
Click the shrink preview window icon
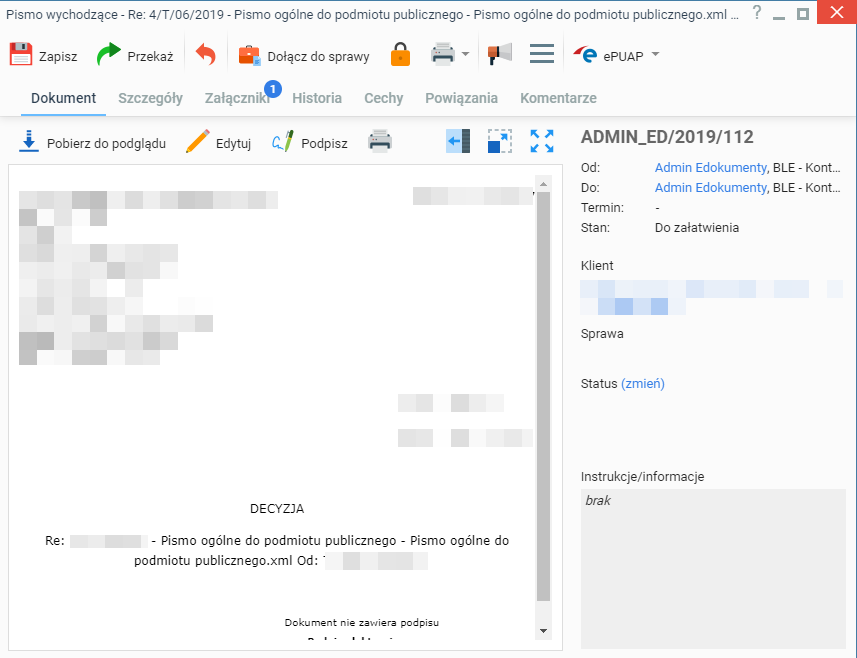[x=500, y=141]
